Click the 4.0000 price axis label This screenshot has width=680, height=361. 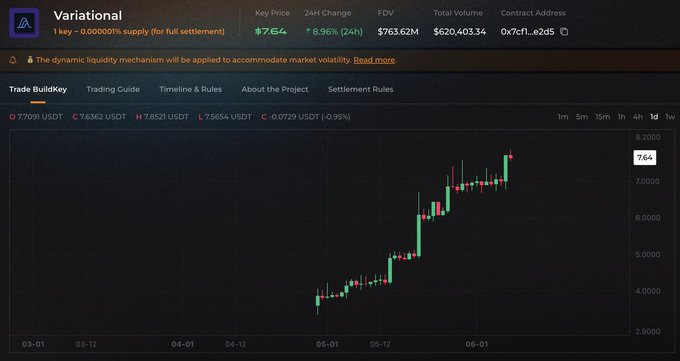(x=647, y=291)
